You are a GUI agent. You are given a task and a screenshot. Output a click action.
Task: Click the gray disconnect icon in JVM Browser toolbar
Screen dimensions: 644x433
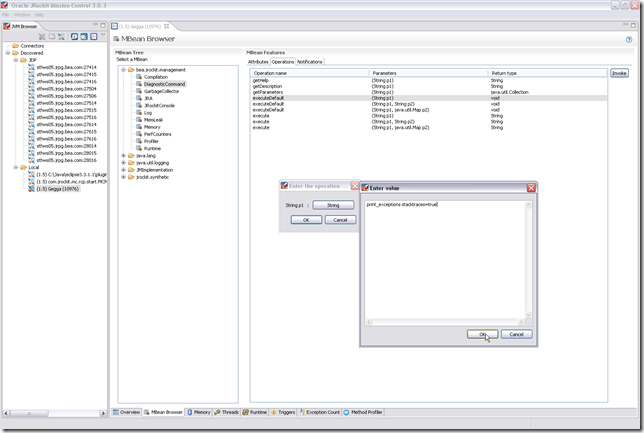41,37
